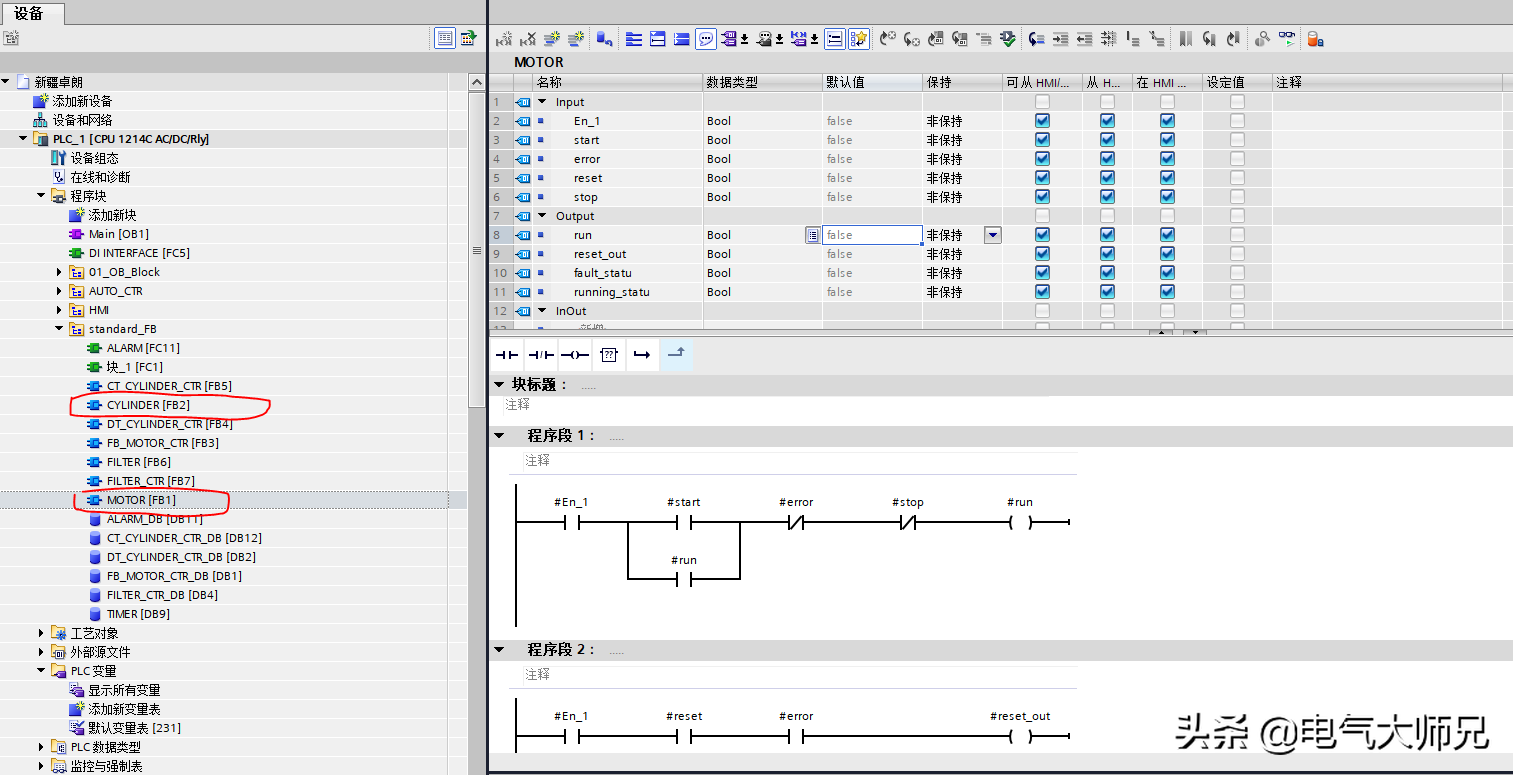Image resolution: width=1513 pixels, height=775 pixels.
Task: Insert a normally closed contact
Action: pyautogui.click(x=541, y=355)
